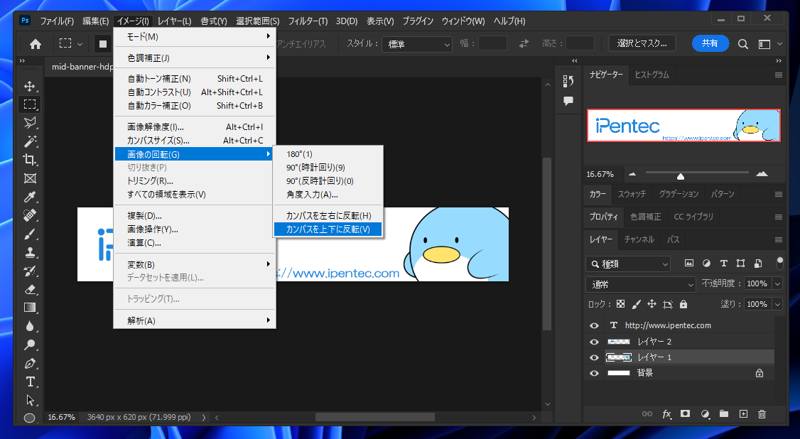Click the 選択とマスク... button
This screenshot has width=800, height=439.
coord(642,44)
